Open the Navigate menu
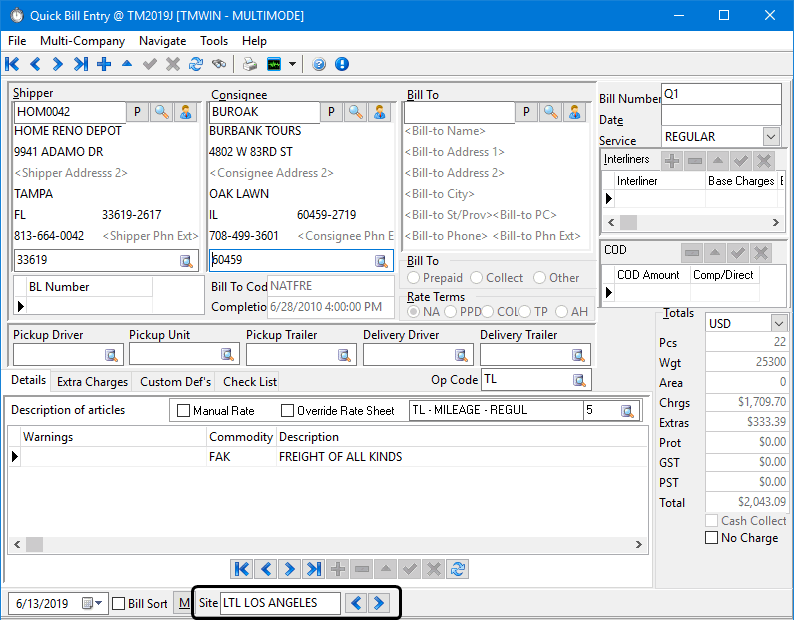Screen dimensions: 794x620 162,41
